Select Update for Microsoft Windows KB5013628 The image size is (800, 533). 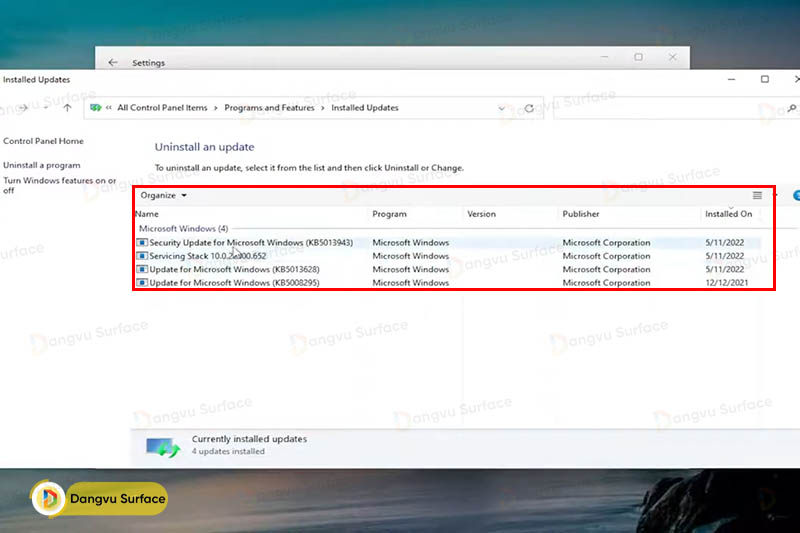pos(448,269)
